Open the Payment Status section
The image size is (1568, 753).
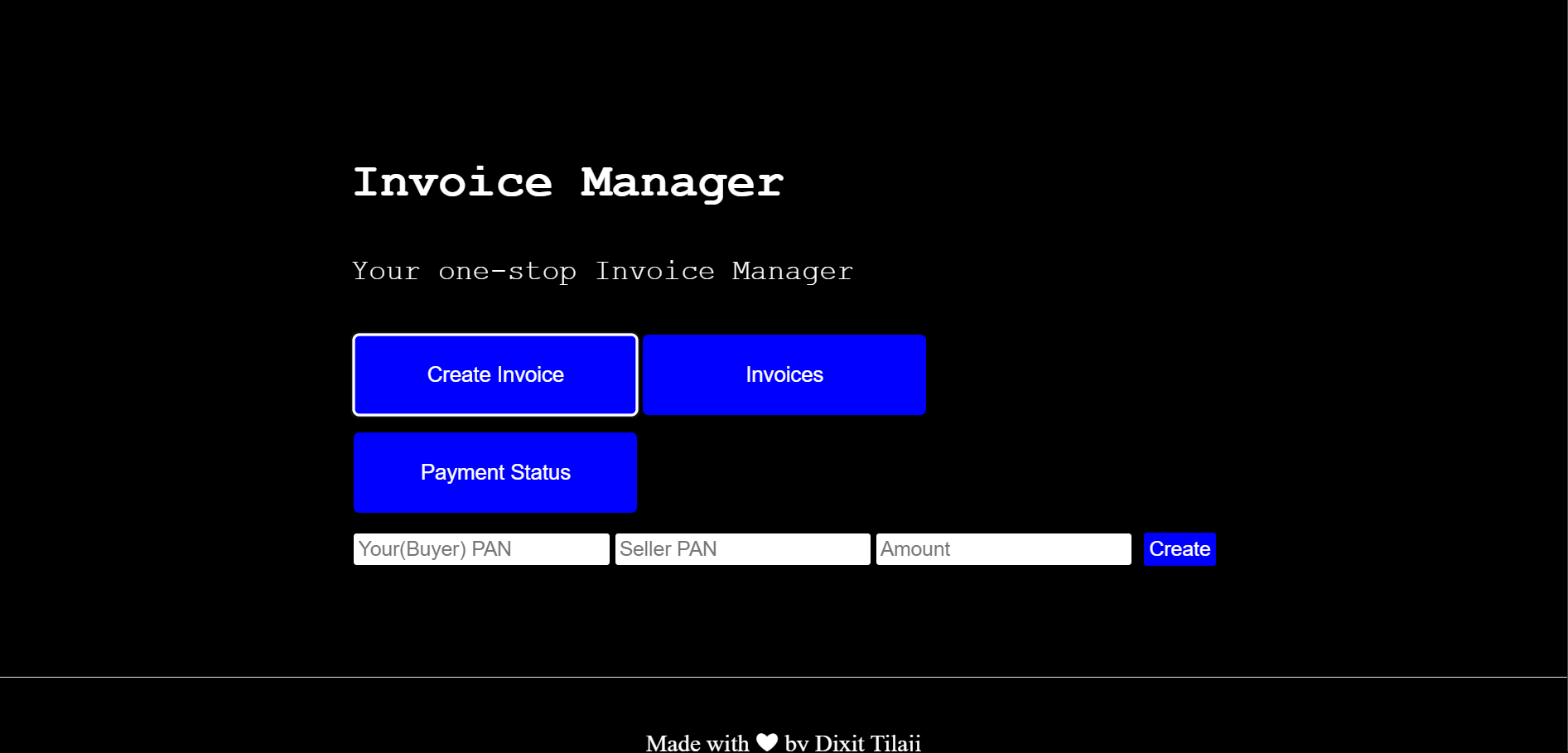coord(495,472)
